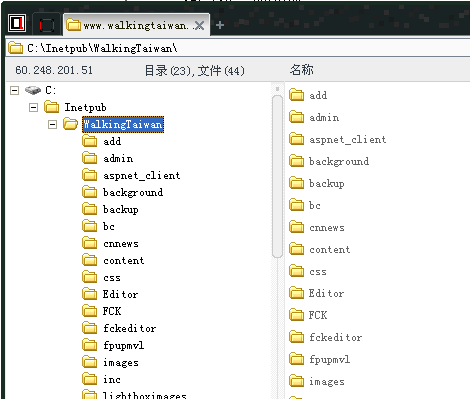Select FCK name in the file list
This screenshot has height=399, width=470.
coord(318,315)
